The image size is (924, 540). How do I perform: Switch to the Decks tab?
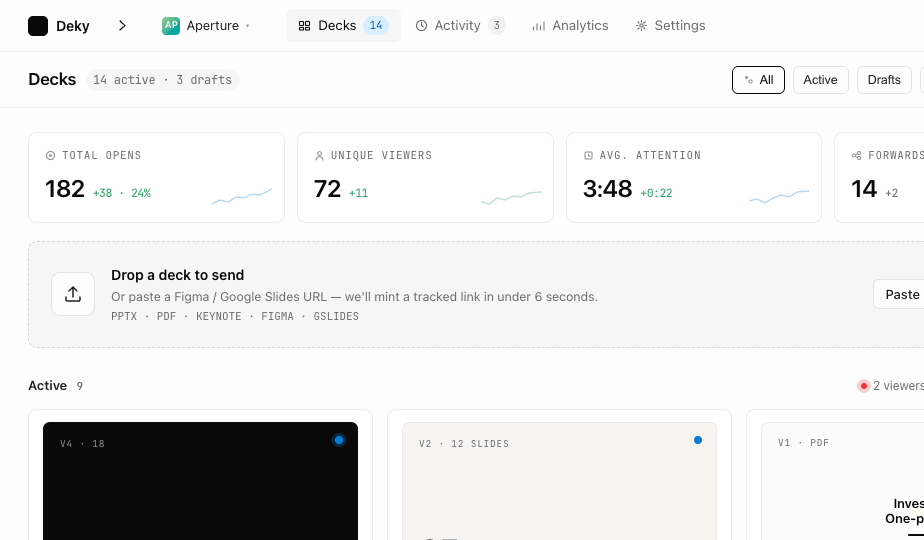pos(343,25)
